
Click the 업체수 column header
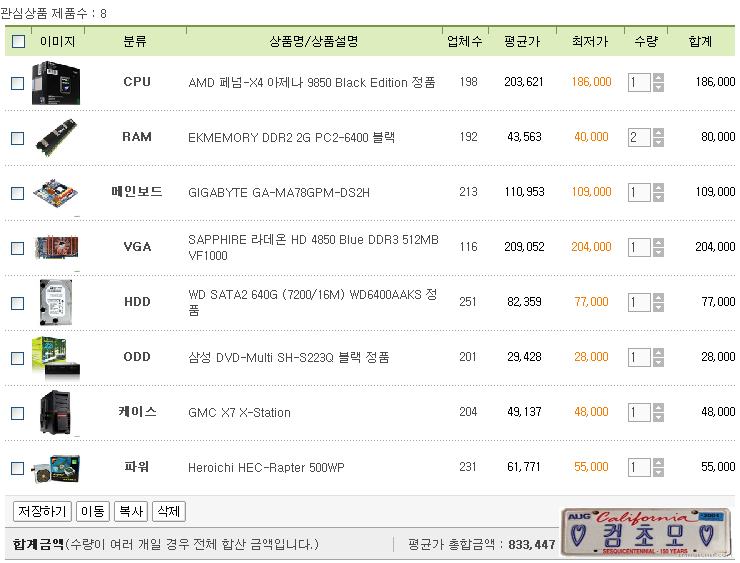pos(464,42)
